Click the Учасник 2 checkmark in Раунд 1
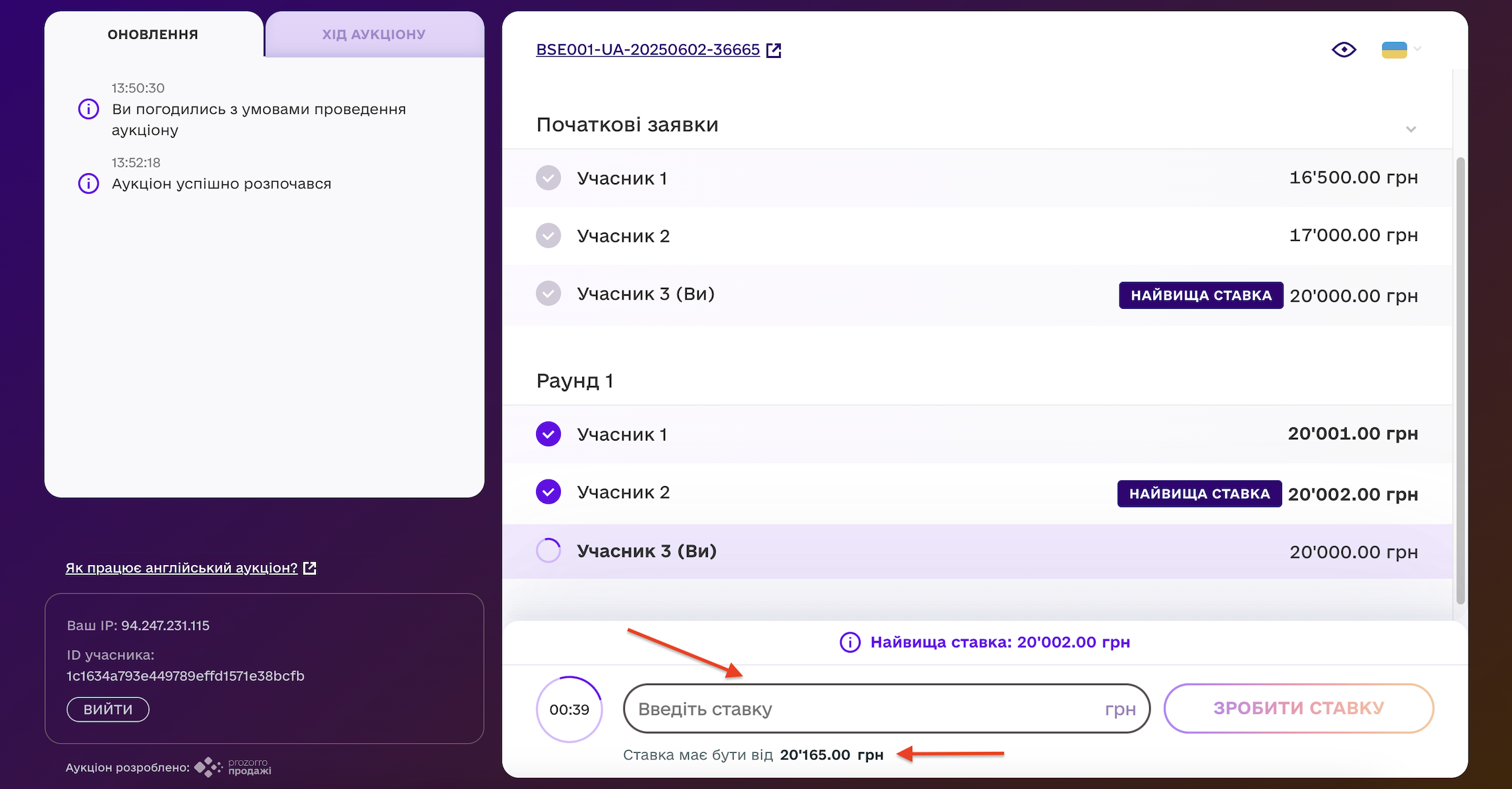Screen dimensions: 1512x789 point(548,492)
